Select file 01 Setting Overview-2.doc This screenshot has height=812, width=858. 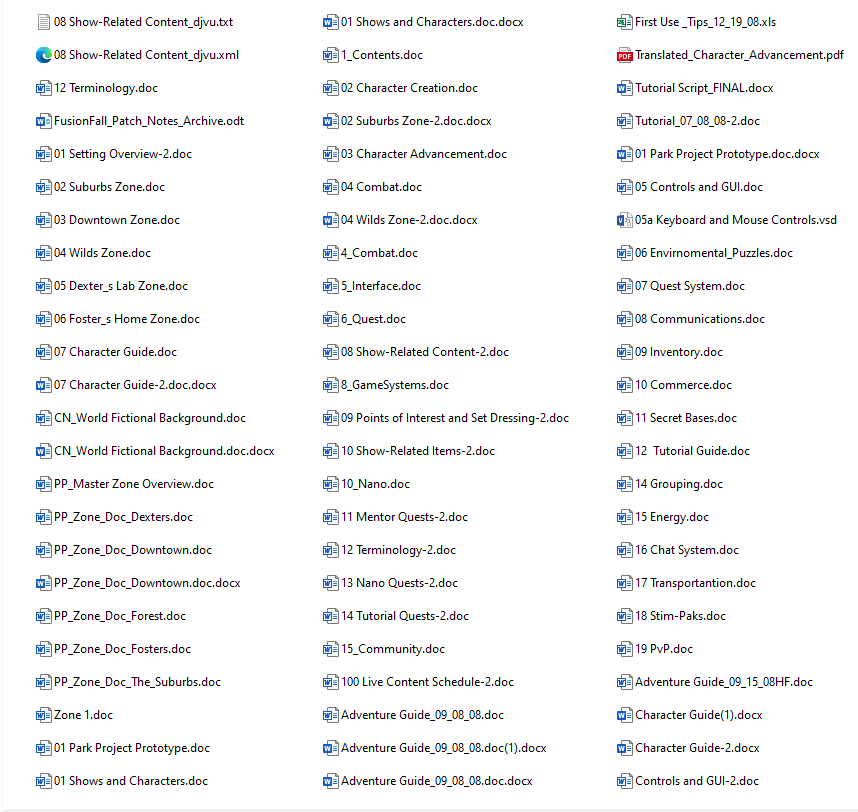point(114,154)
